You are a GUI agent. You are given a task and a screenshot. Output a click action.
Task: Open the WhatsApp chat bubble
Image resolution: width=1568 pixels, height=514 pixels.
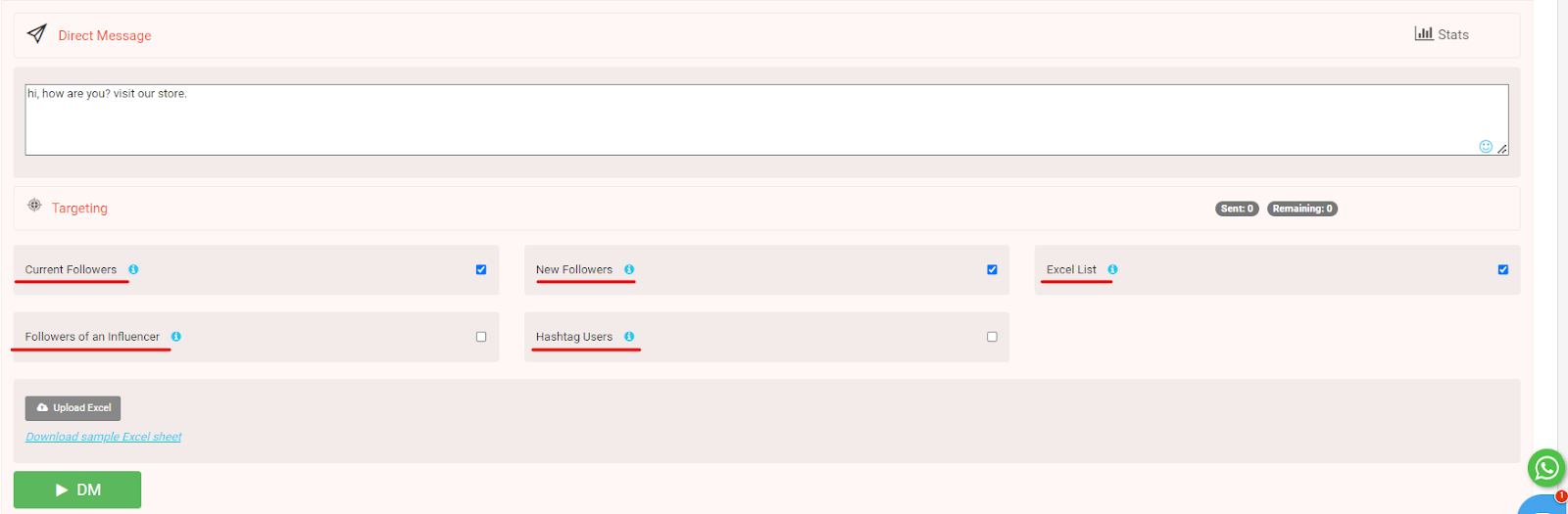1546,468
